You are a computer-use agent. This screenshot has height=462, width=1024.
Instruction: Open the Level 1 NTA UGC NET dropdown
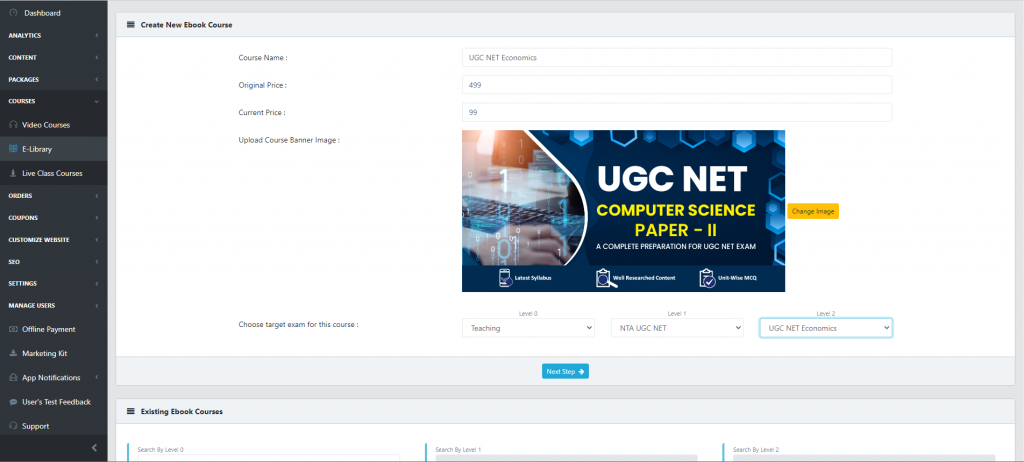pyautogui.click(x=677, y=328)
